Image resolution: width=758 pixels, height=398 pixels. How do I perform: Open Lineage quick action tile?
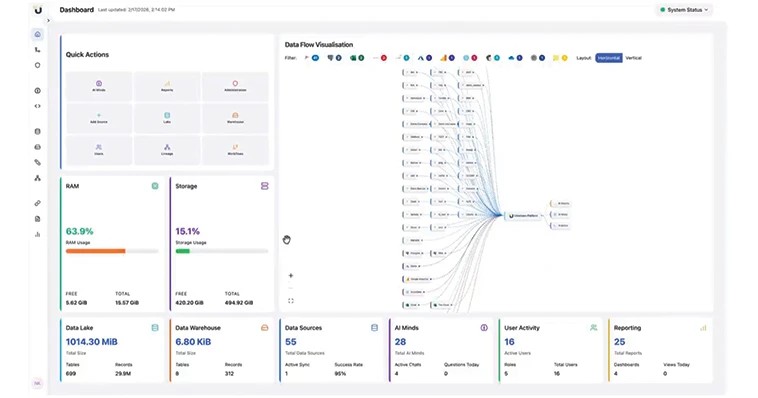[167, 150]
